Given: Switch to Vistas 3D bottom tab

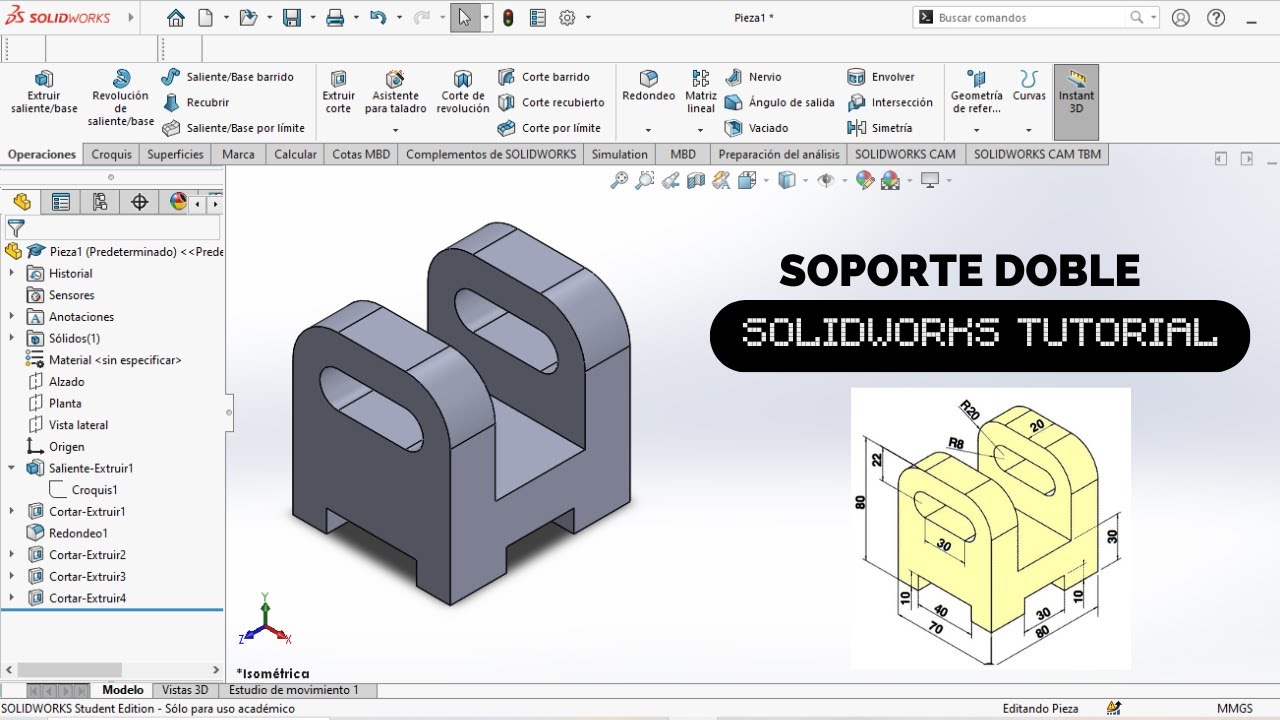Looking at the screenshot, I should [x=185, y=690].
